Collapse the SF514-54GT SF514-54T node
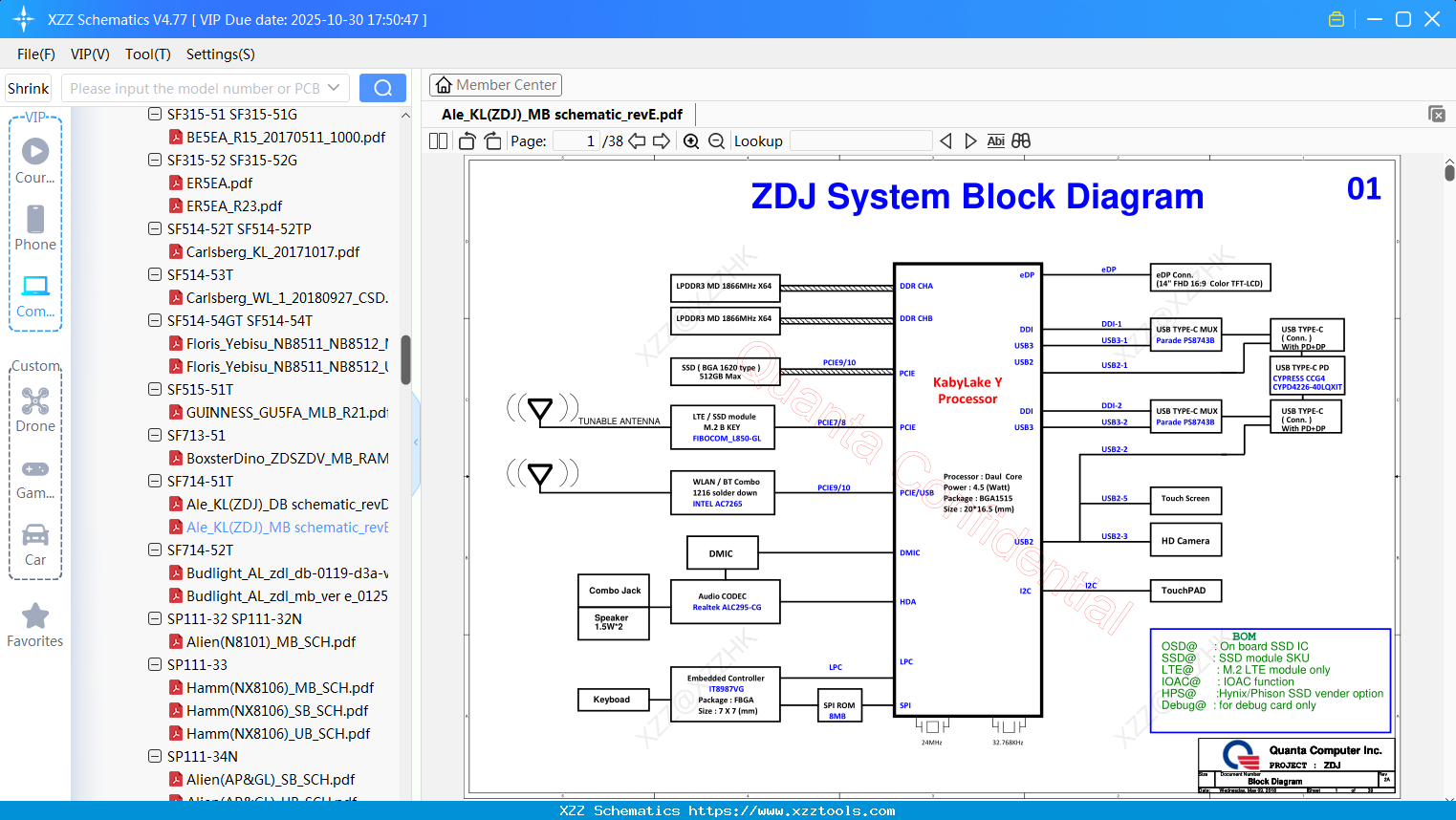 point(155,320)
